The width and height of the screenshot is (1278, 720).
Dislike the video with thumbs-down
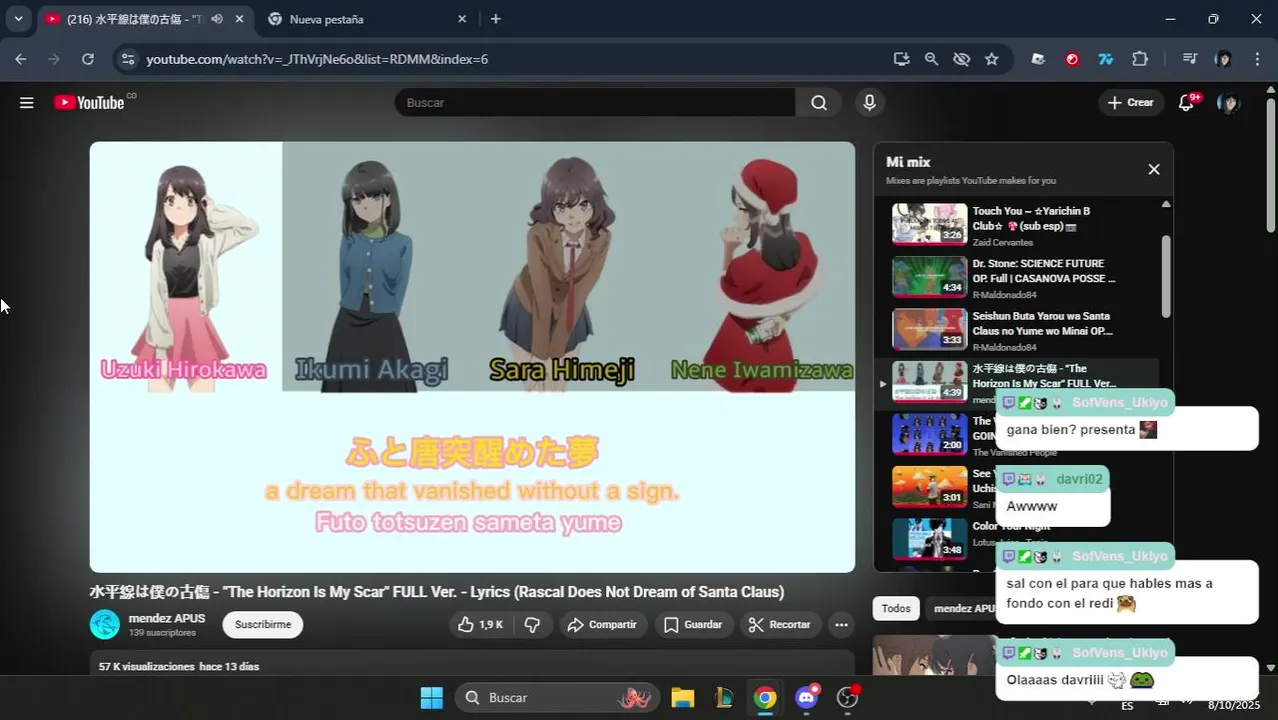[x=532, y=624]
